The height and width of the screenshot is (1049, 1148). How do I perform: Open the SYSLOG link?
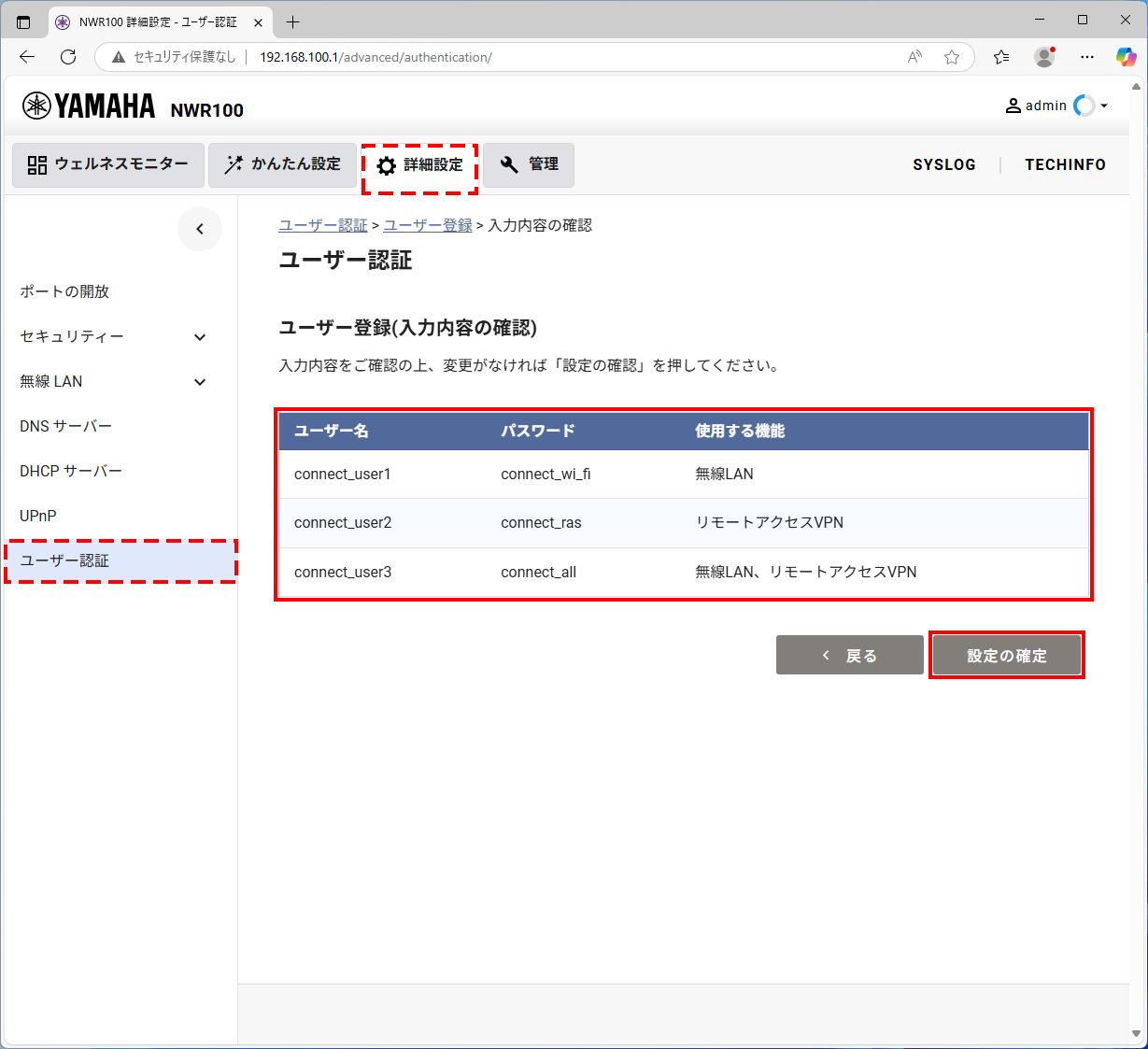[943, 164]
